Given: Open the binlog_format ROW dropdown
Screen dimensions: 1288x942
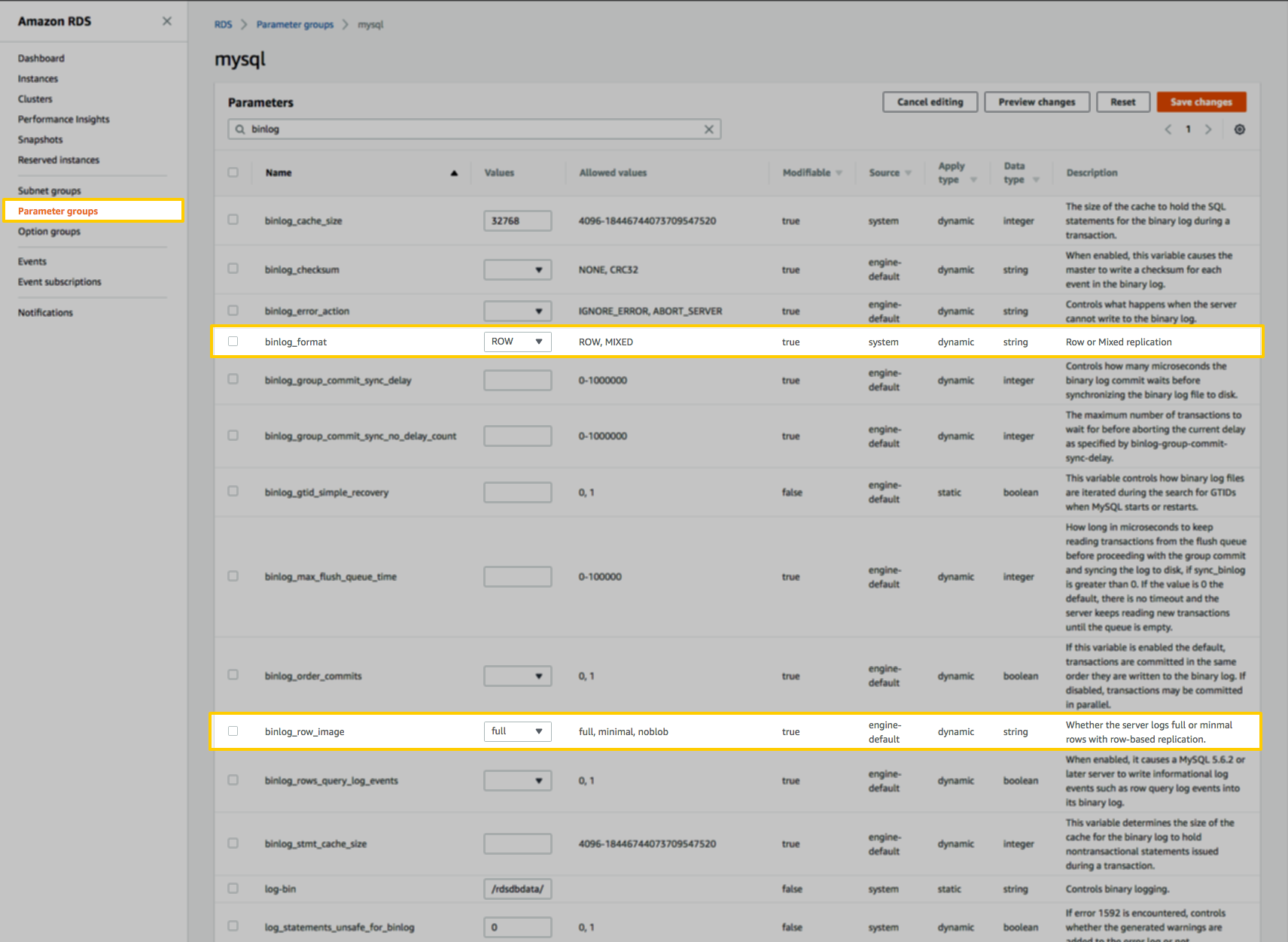Looking at the screenshot, I should tap(517, 341).
